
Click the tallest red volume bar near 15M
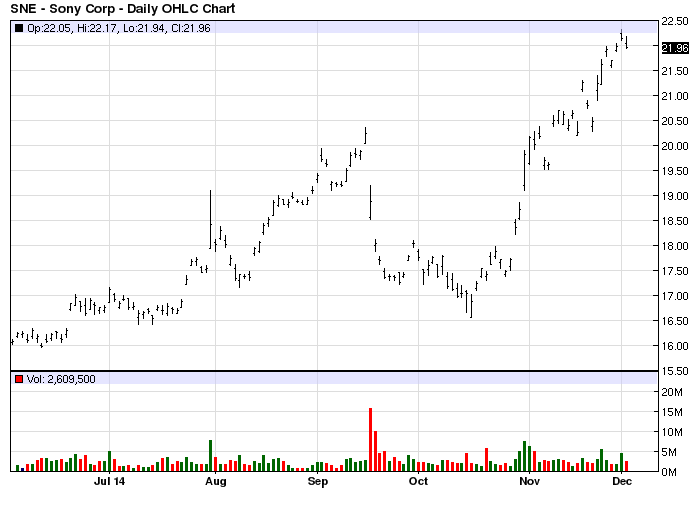point(371,440)
